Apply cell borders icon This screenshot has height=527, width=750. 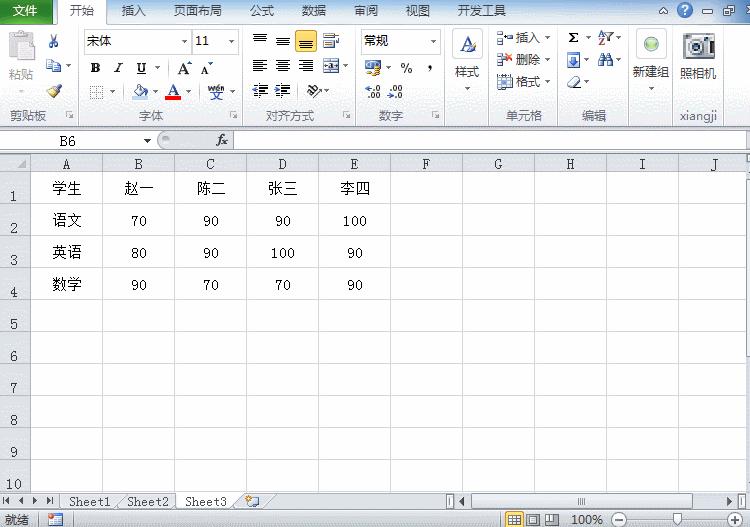[x=96, y=91]
